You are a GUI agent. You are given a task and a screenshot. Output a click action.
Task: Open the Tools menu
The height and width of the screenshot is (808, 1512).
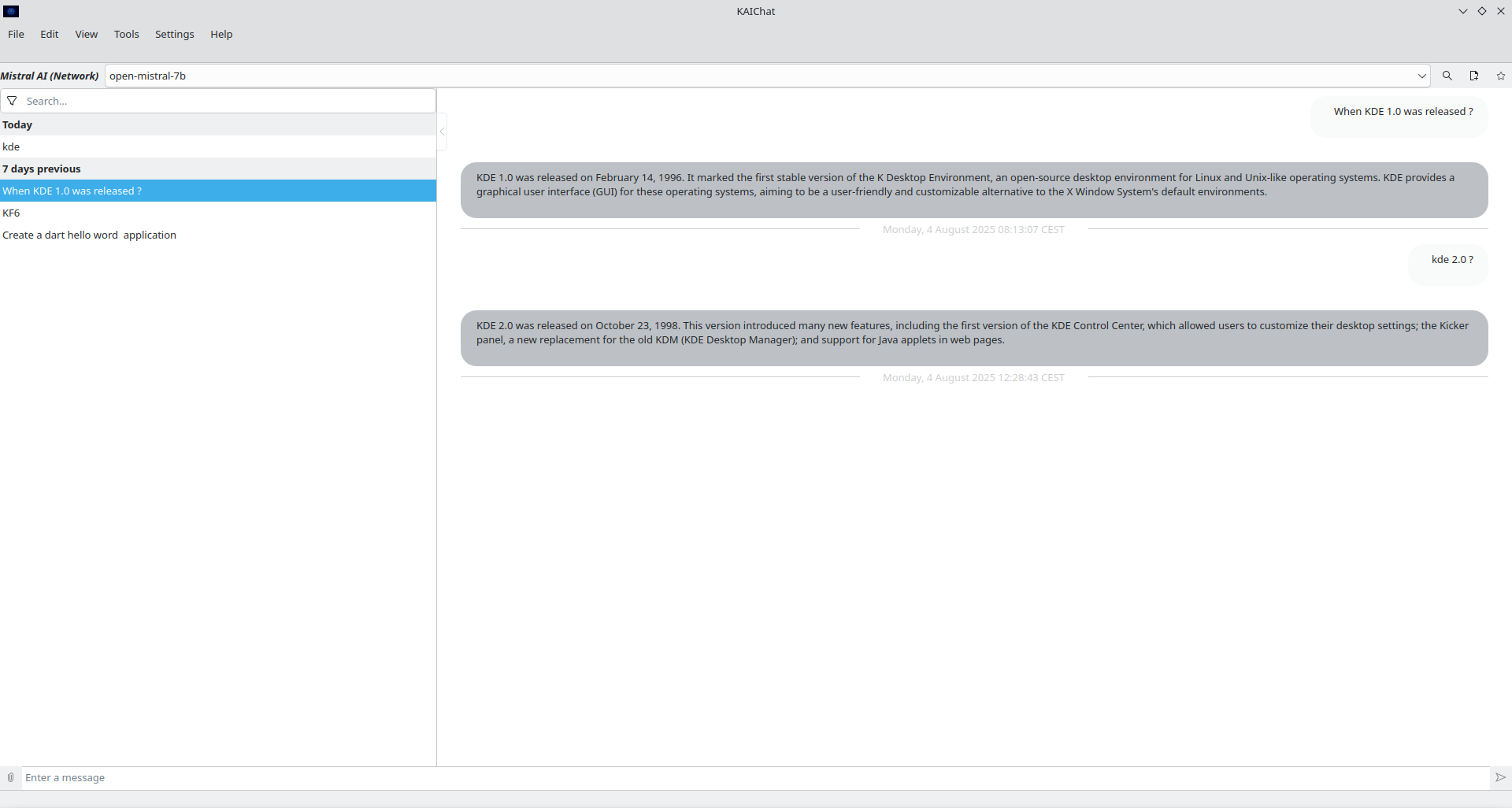click(126, 34)
